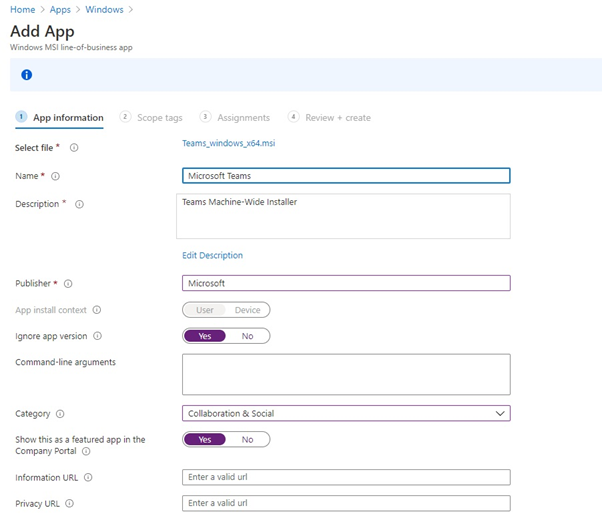Set featured app in Company Portal to No
This screenshot has height=518, width=602.
247,440
